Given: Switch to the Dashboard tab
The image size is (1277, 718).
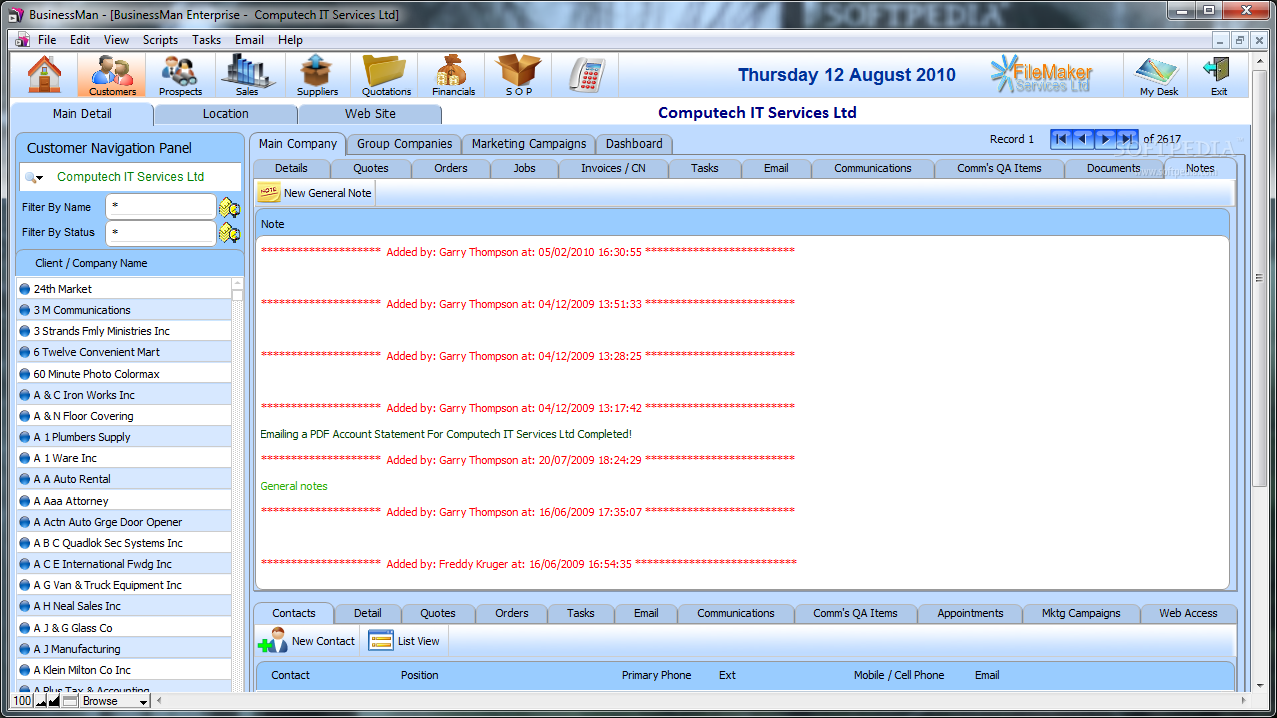Looking at the screenshot, I should point(634,144).
